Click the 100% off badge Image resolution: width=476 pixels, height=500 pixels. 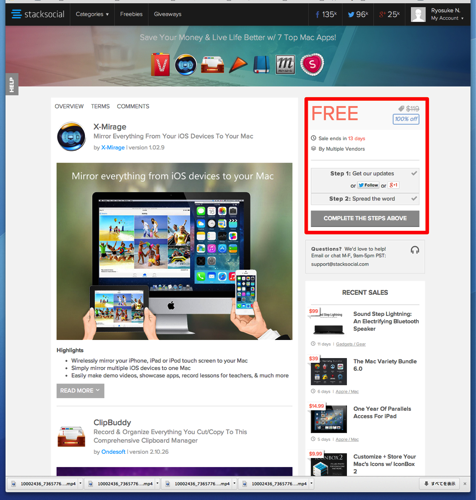click(406, 119)
